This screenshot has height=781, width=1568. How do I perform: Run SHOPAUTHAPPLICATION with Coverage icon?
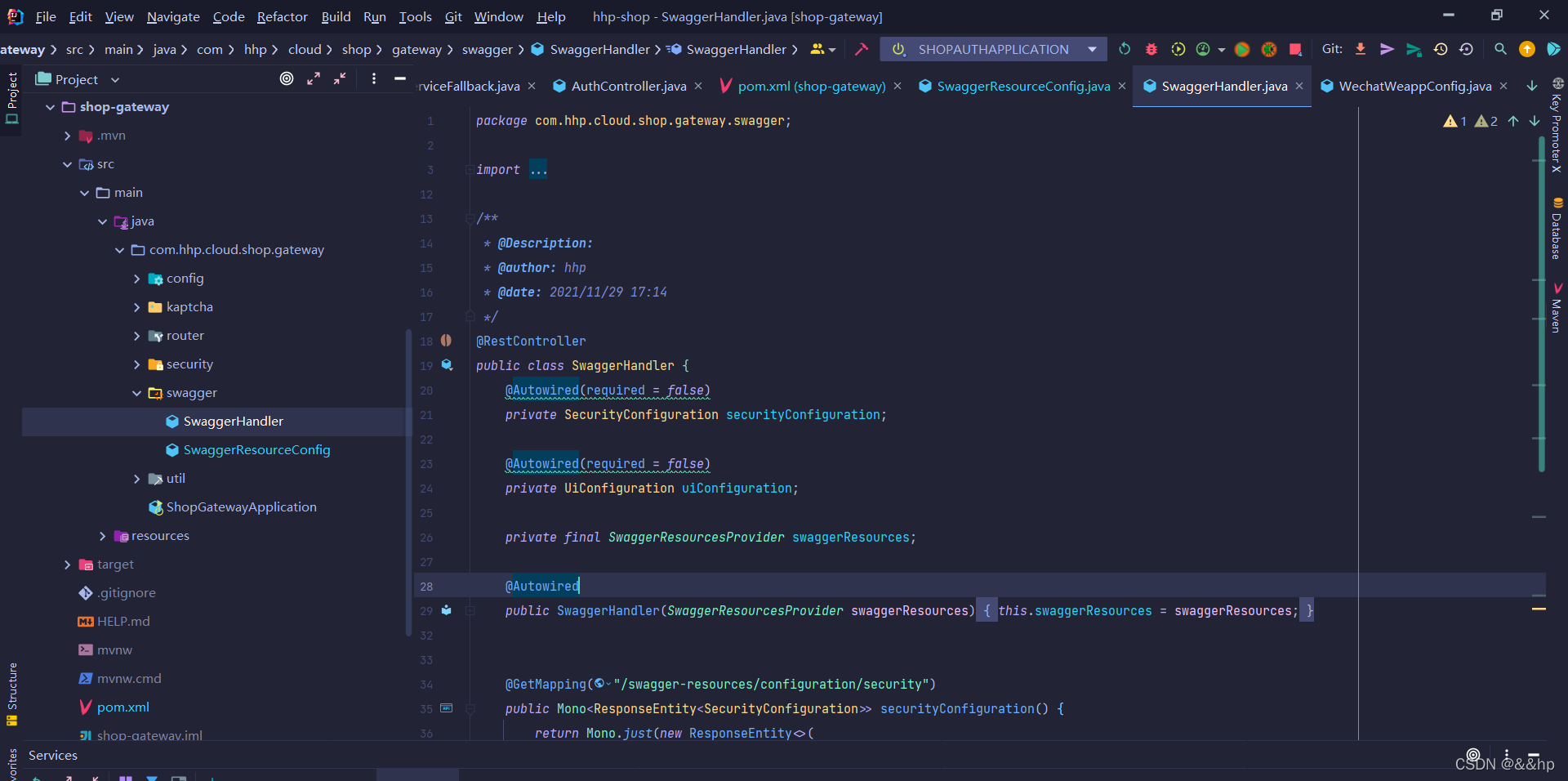pos(1178,49)
